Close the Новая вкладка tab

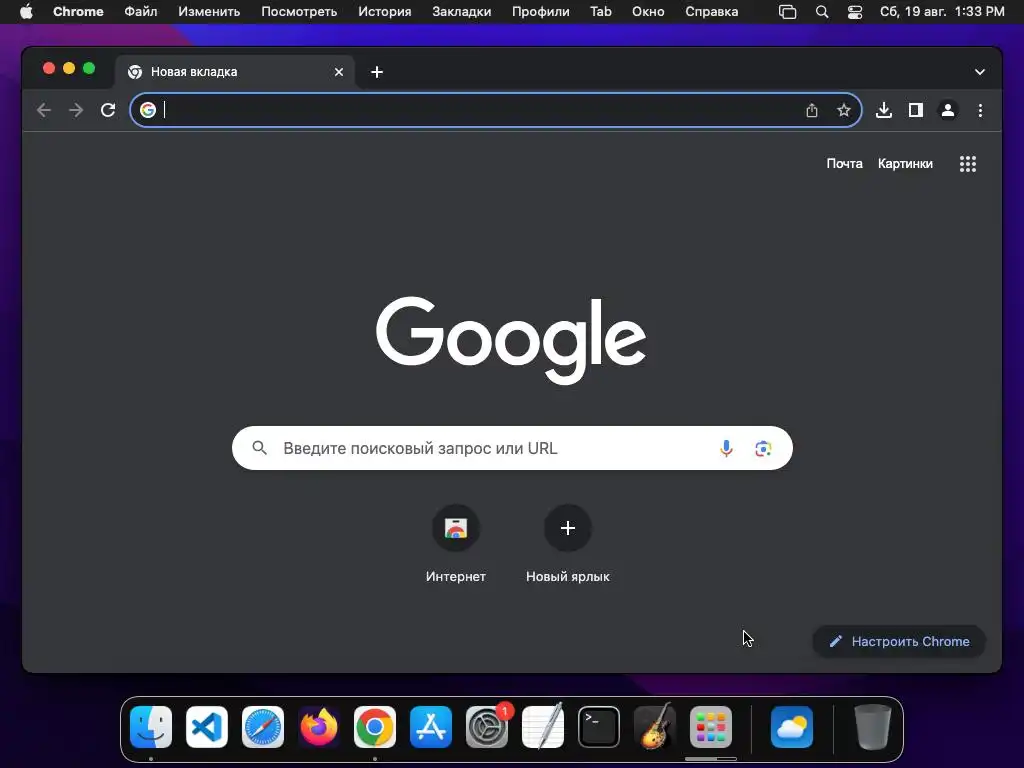tap(339, 72)
